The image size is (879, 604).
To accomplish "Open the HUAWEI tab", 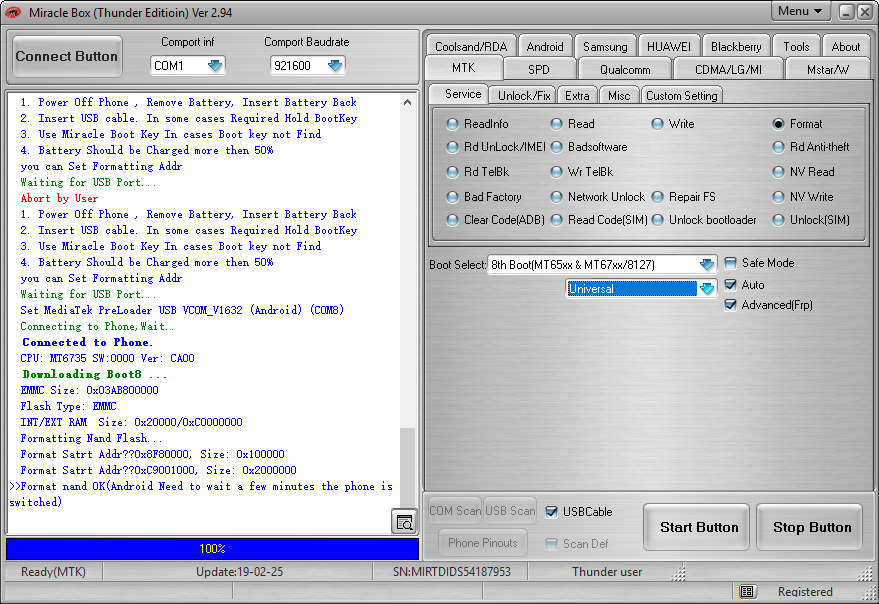I will [669, 46].
